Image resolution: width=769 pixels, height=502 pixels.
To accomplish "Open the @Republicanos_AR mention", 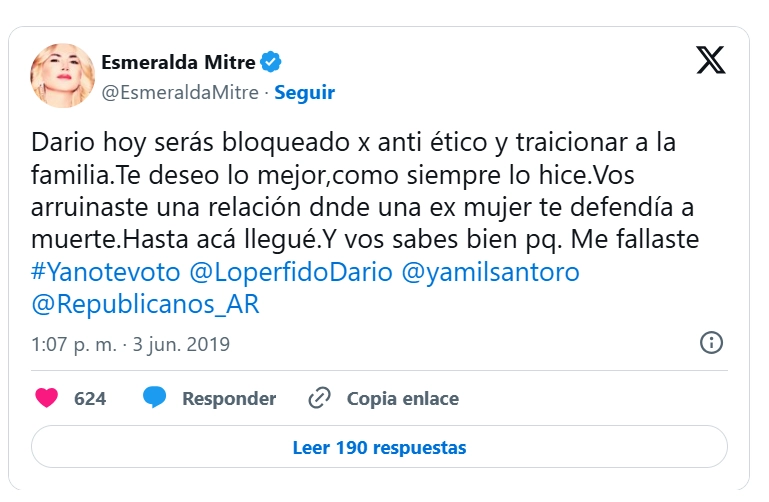I will point(146,304).
